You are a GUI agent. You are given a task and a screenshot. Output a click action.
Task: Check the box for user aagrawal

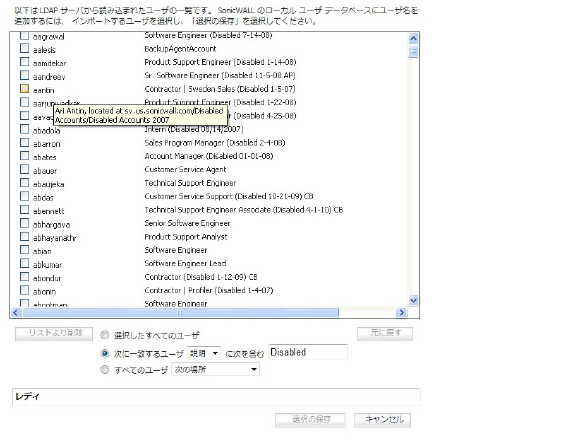(24, 36)
